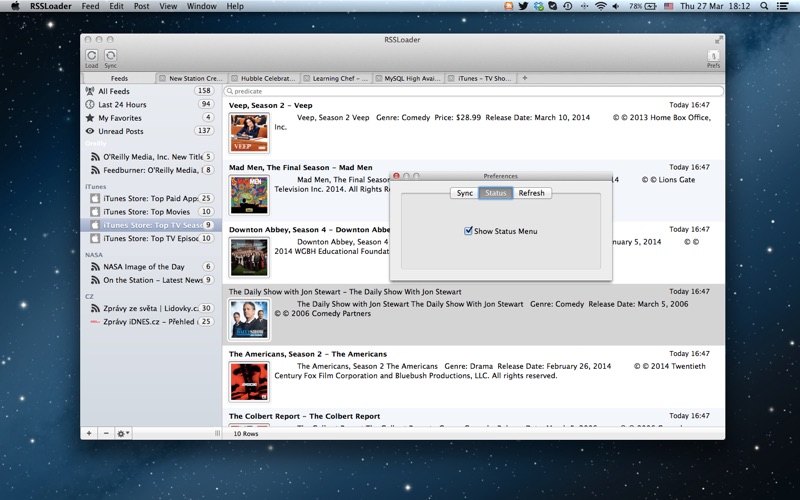The height and width of the screenshot is (500, 800).
Task: Open a new tab with plus icon
Action: [x=525, y=78]
